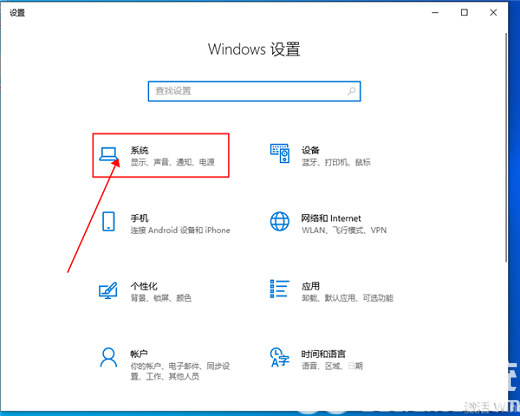Image resolution: width=520 pixels, height=416 pixels.
Task: Open the 设备 keyboard and speaker icon
Action: (279, 153)
